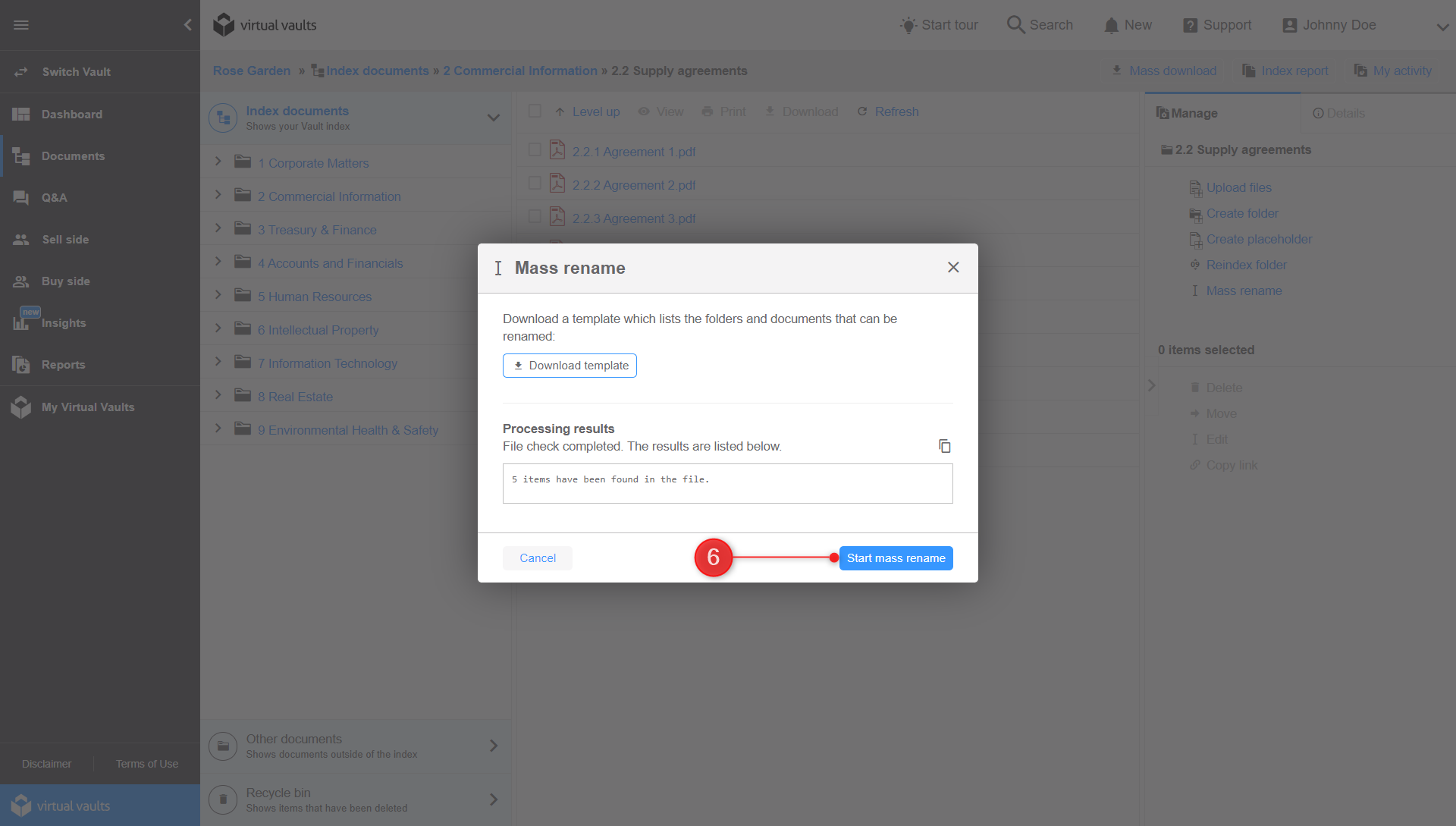The width and height of the screenshot is (1456, 826).
Task: Click the Create placeholder icon
Action: pos(1196,240)
